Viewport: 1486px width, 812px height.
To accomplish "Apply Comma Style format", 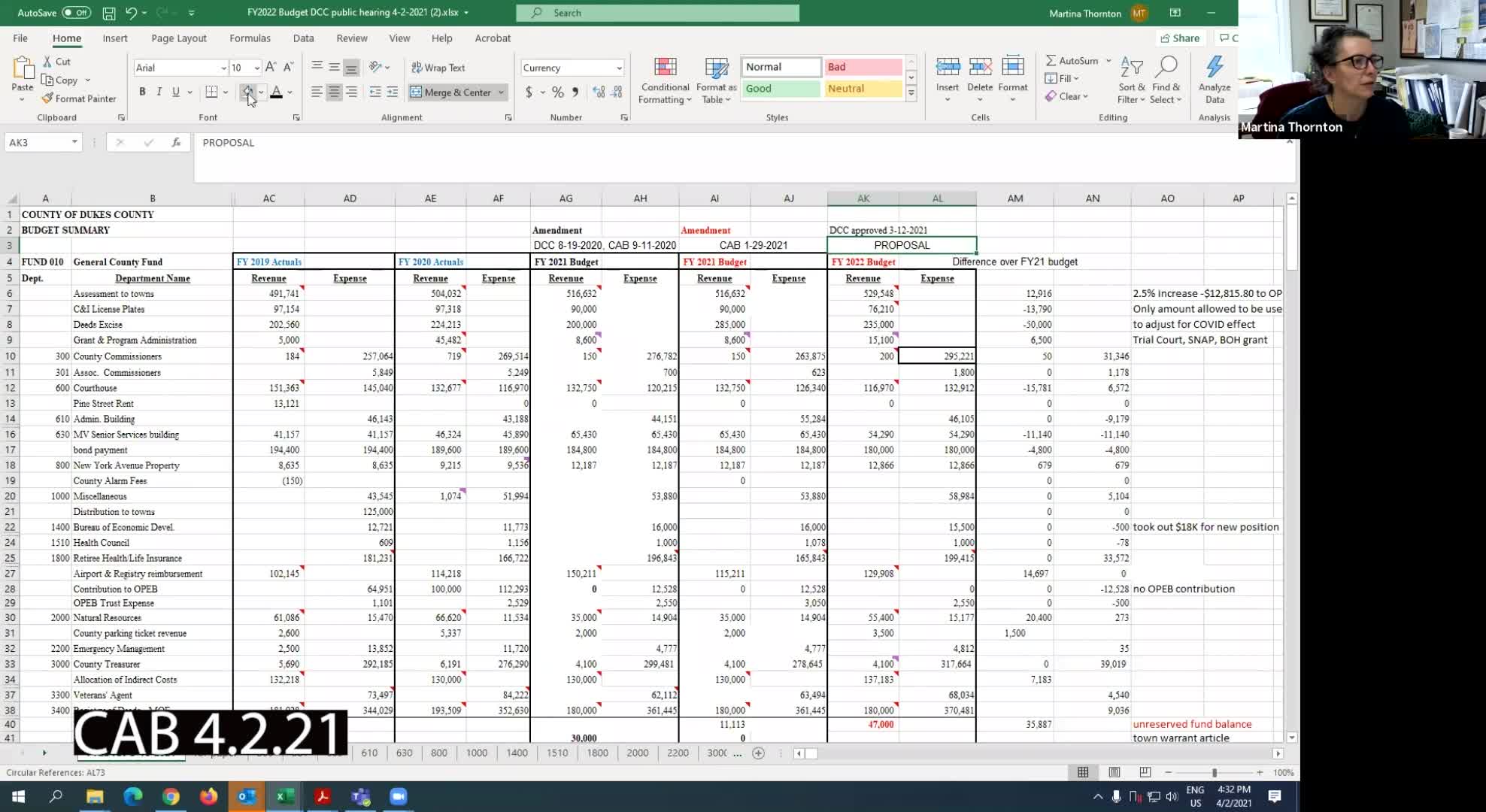I will click(x=575, y=92).
